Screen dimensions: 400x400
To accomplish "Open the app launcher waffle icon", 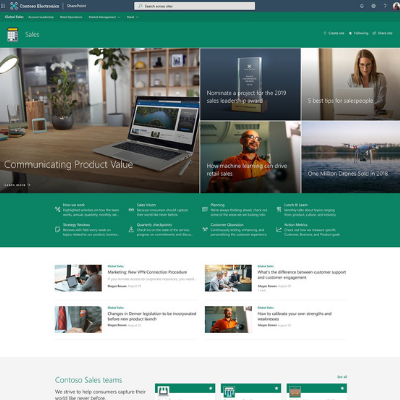I will click(3, 6).
